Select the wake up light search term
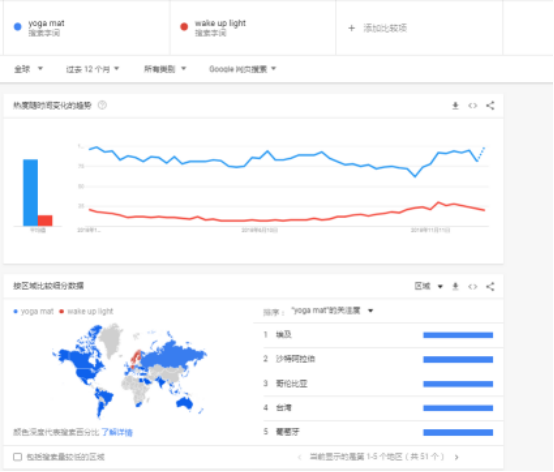554x472 pixels. pos(253,28)
